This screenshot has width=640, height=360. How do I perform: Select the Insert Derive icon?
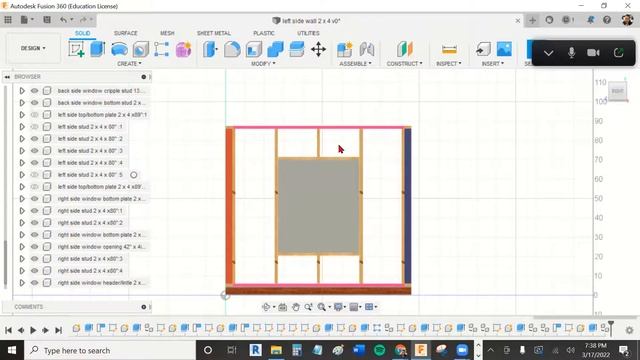(483, 49)
